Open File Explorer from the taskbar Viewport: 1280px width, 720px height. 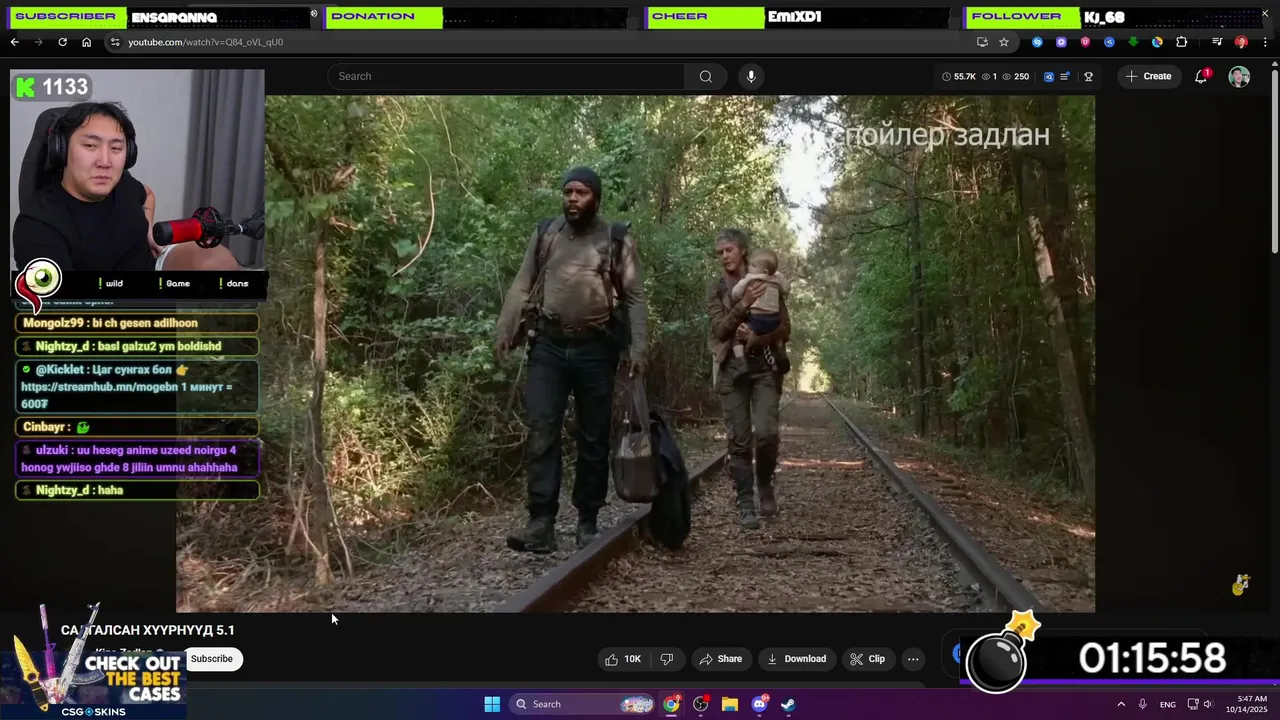coord(730,704)
